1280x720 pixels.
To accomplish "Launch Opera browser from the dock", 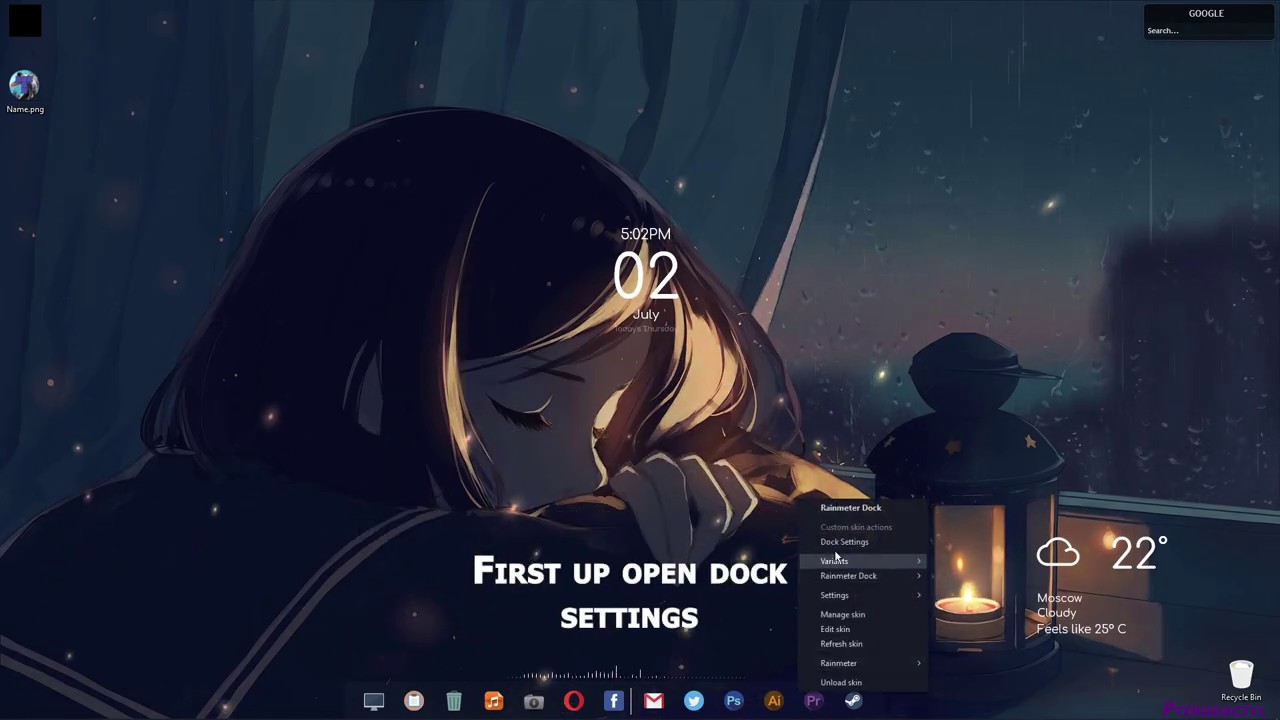I will [x=574, y=701].
